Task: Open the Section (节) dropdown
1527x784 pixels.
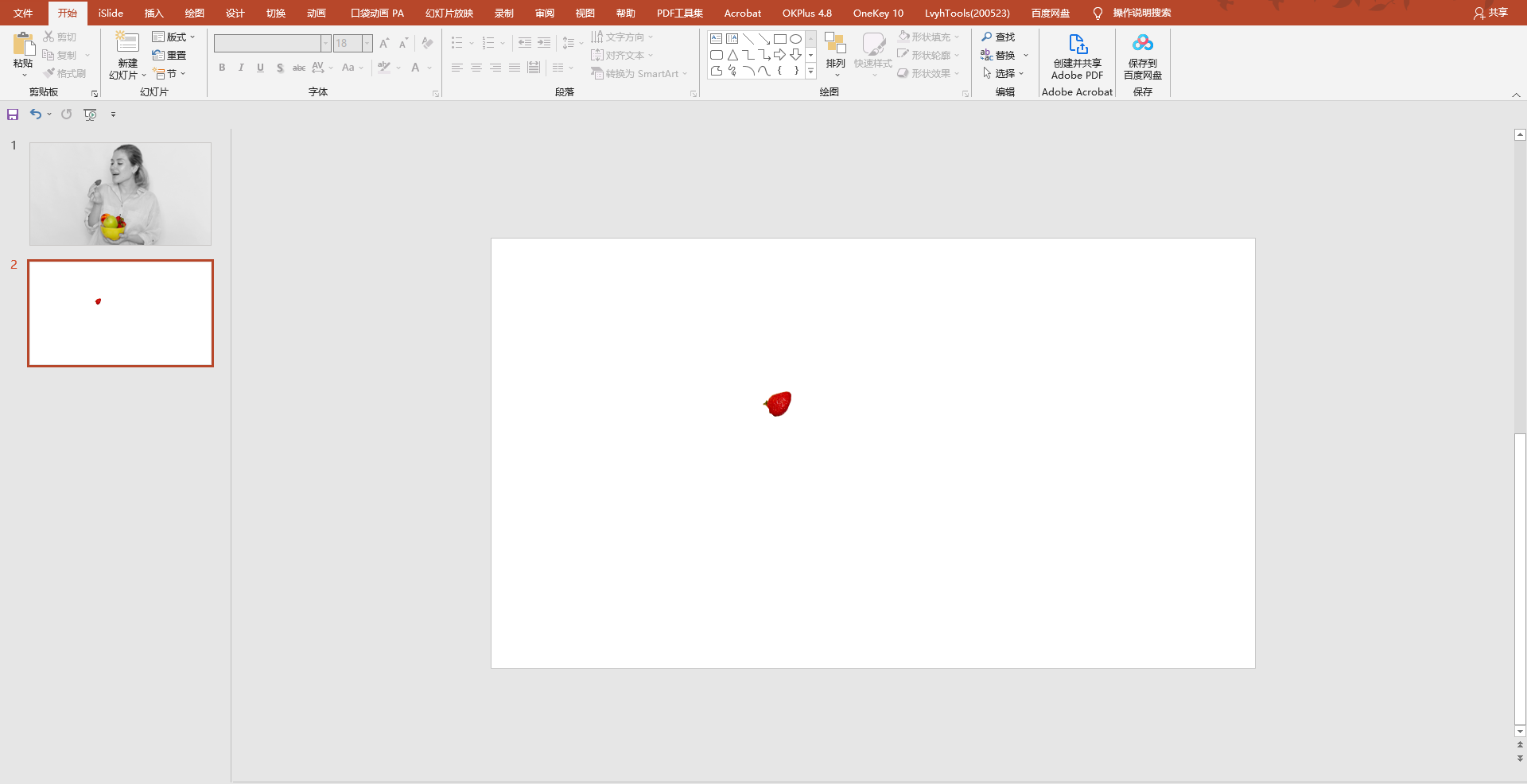Action: [x=169, y=73]
